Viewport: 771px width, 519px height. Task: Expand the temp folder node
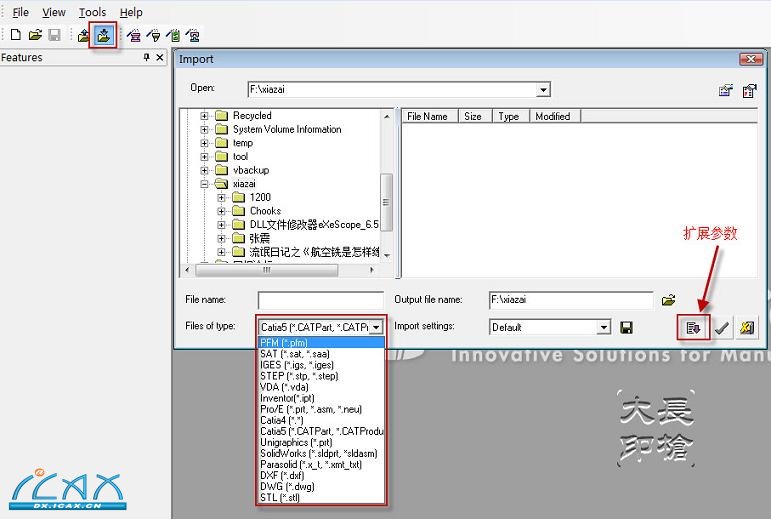click(x=204, y=143)
